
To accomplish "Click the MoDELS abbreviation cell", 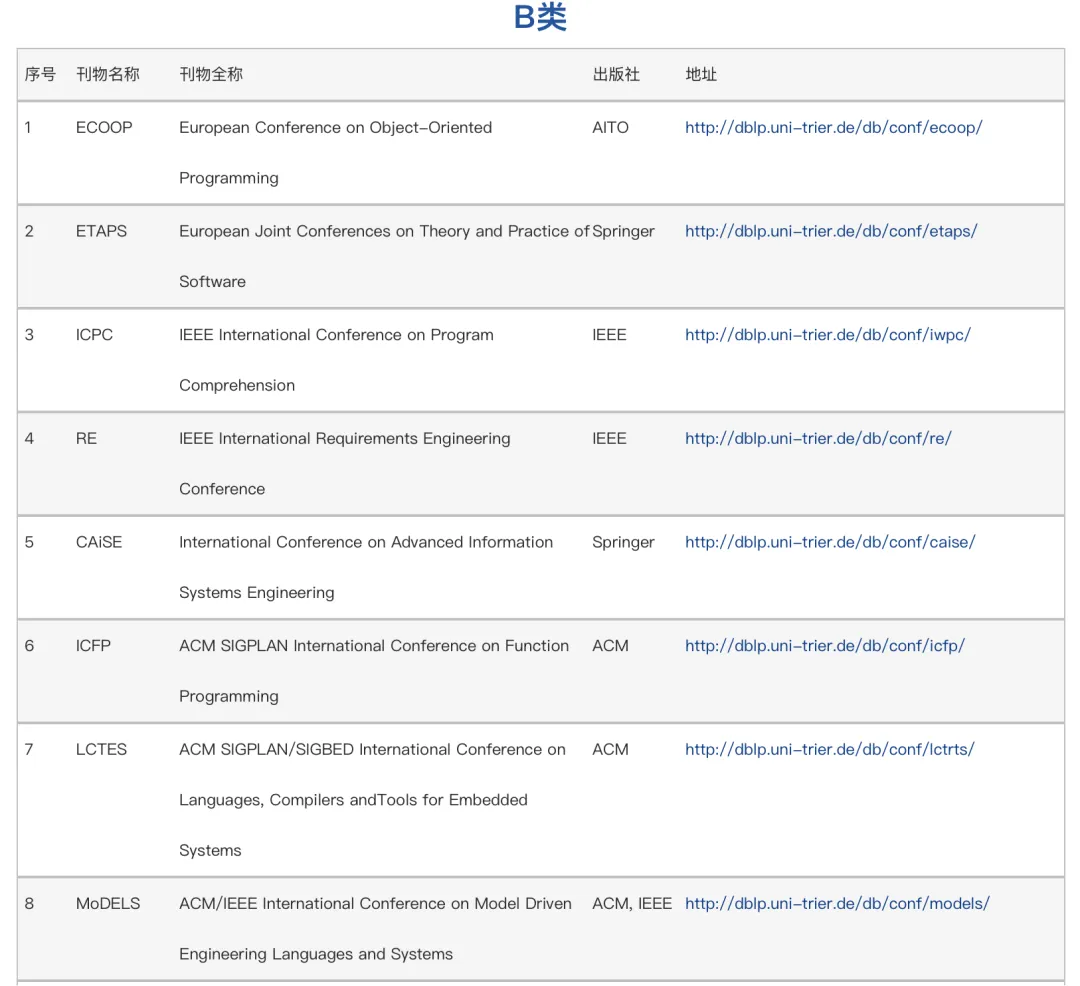I will [x=108, y=903].
